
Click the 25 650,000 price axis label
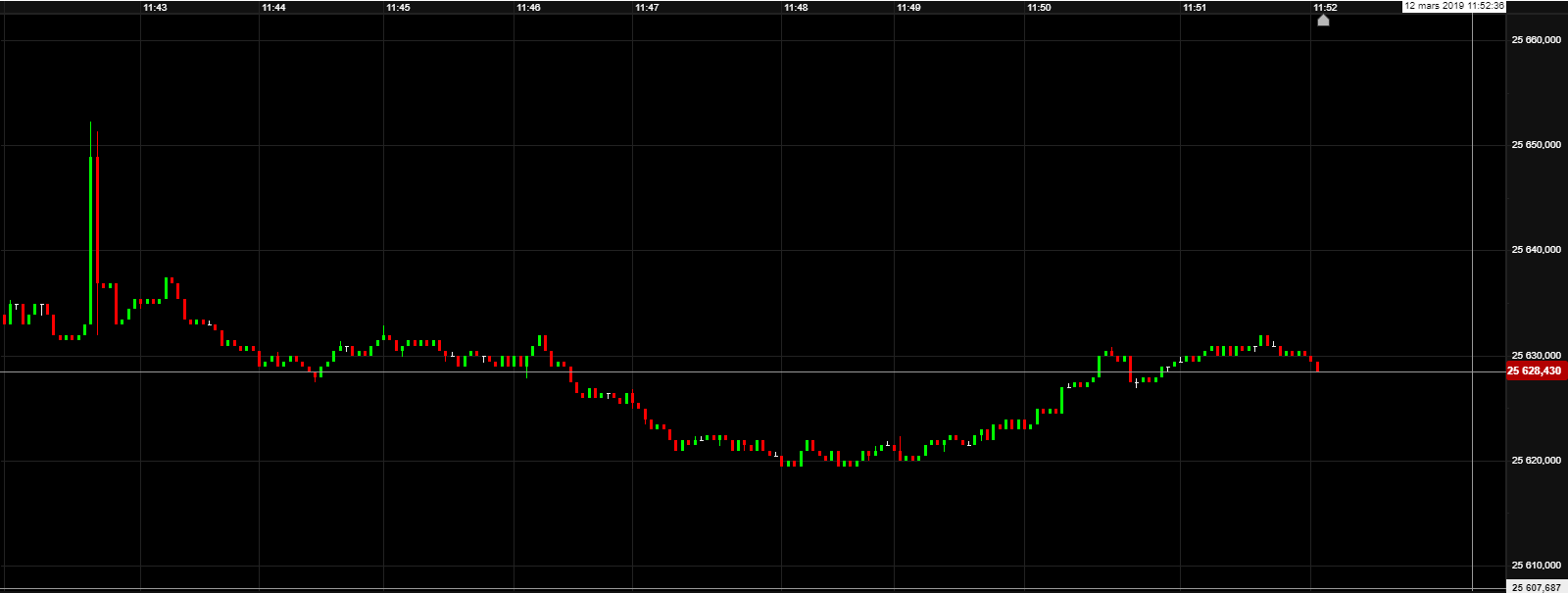(1536, 145)
